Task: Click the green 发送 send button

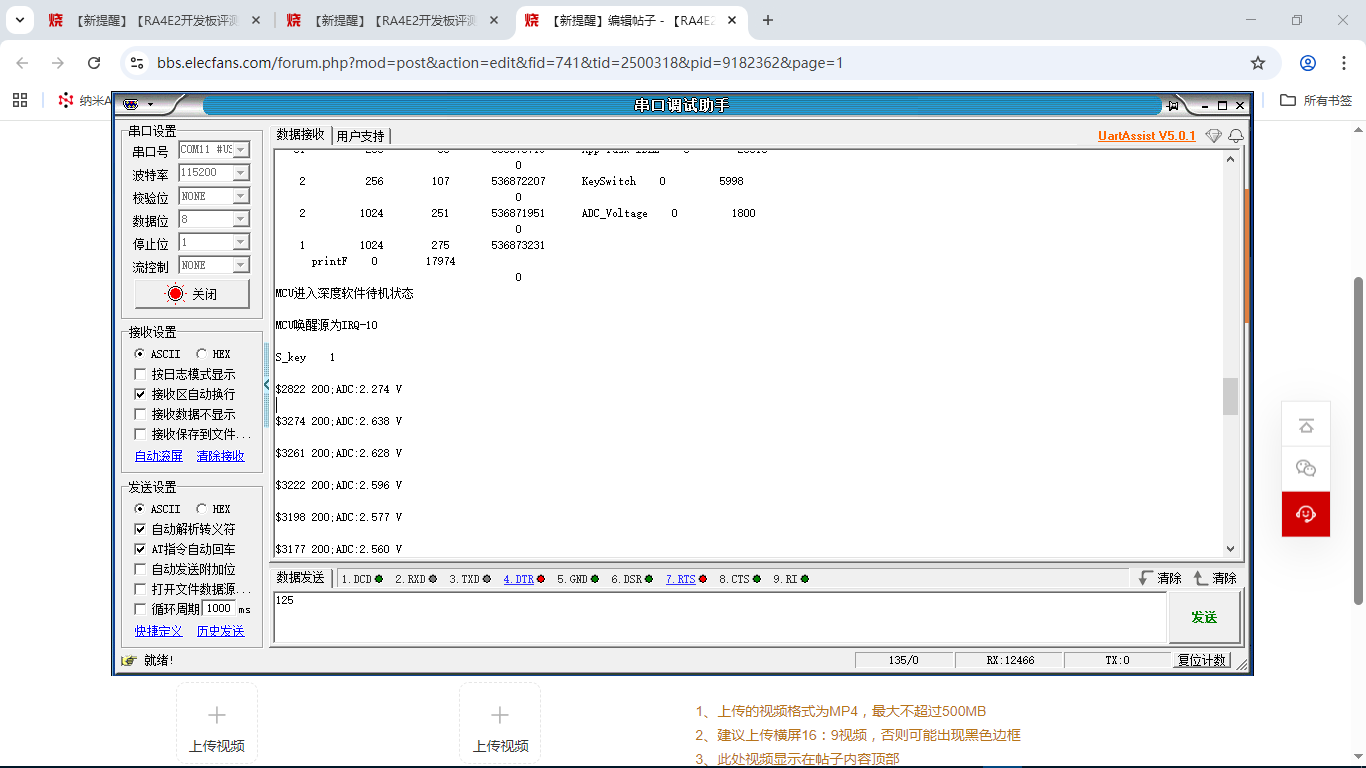Action: tap(1204, 617)
